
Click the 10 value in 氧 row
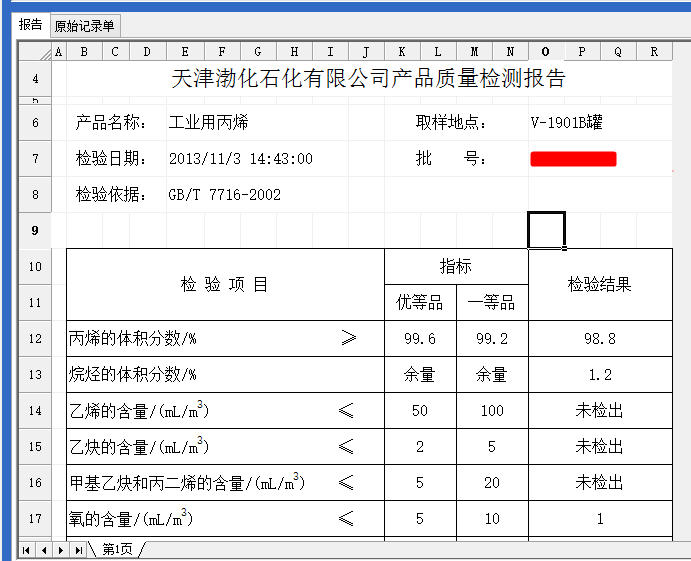click(492, 519)
